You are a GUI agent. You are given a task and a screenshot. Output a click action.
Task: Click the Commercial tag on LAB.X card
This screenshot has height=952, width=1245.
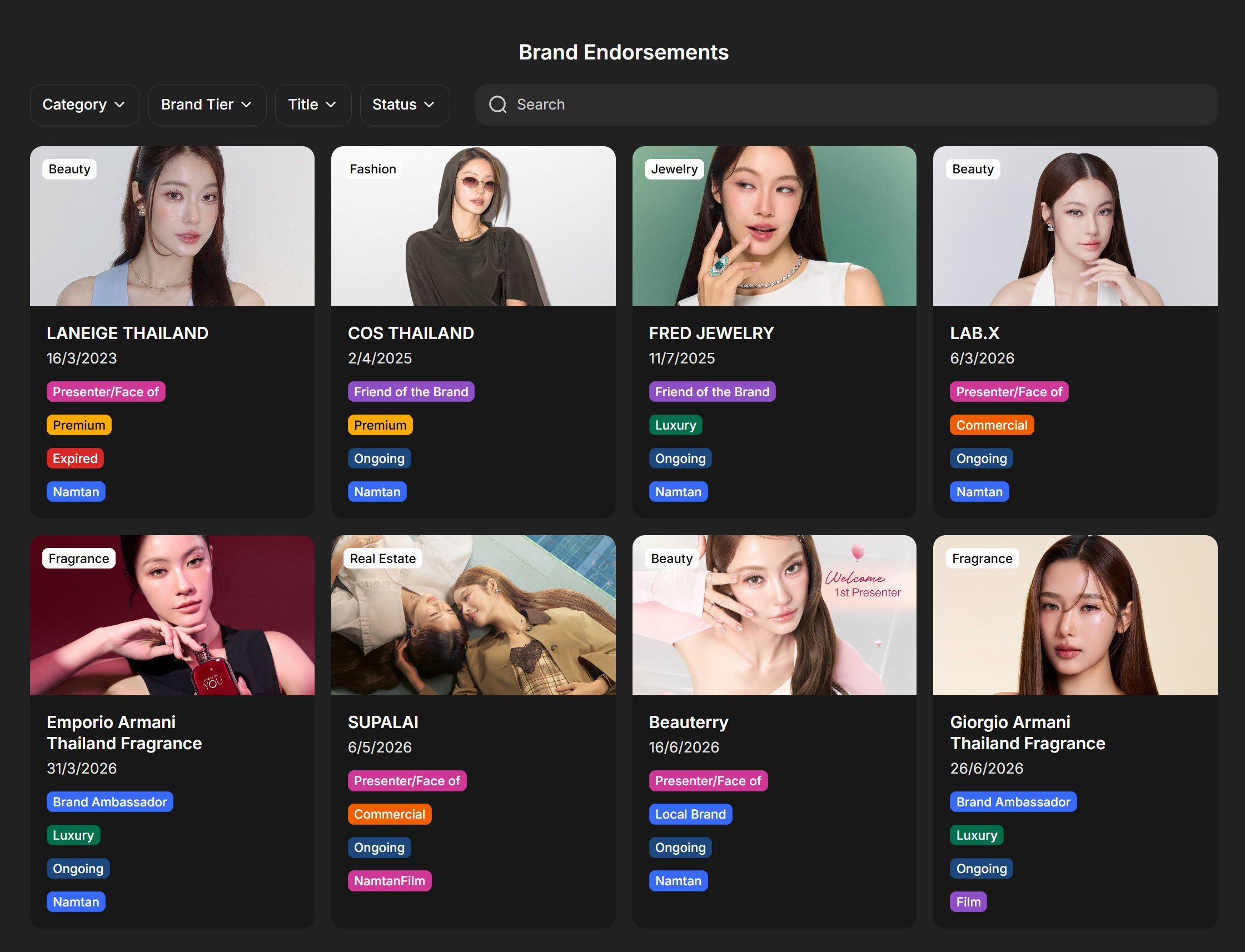coord(992,425)
